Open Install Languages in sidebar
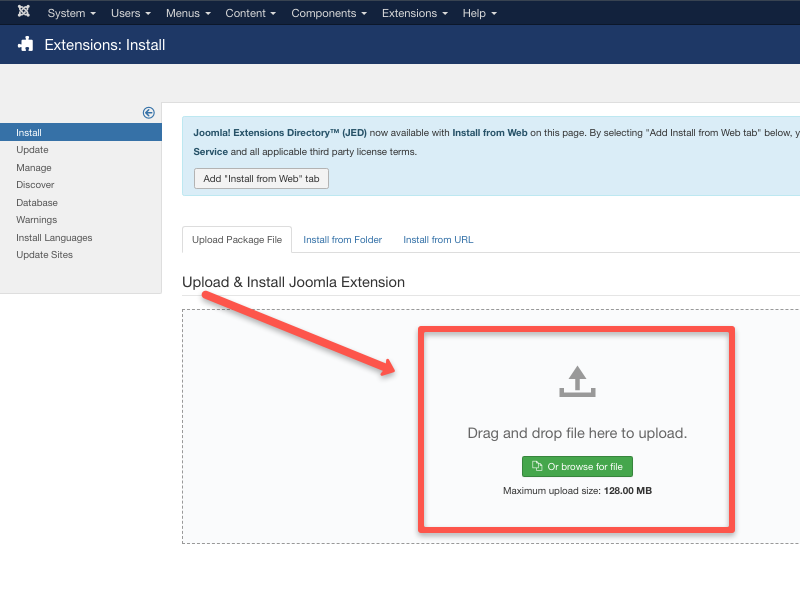Screen dimensions: 800x600 point(54,238)
